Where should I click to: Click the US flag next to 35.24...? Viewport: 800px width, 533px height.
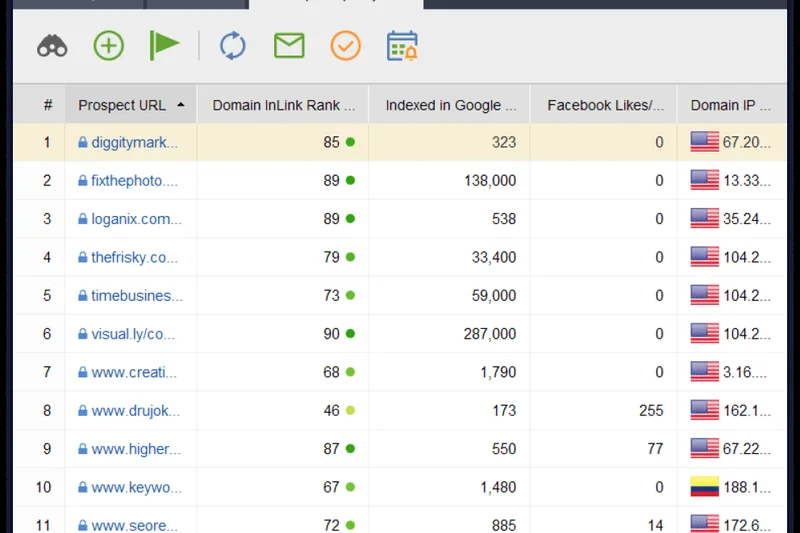tap(705, 218)
